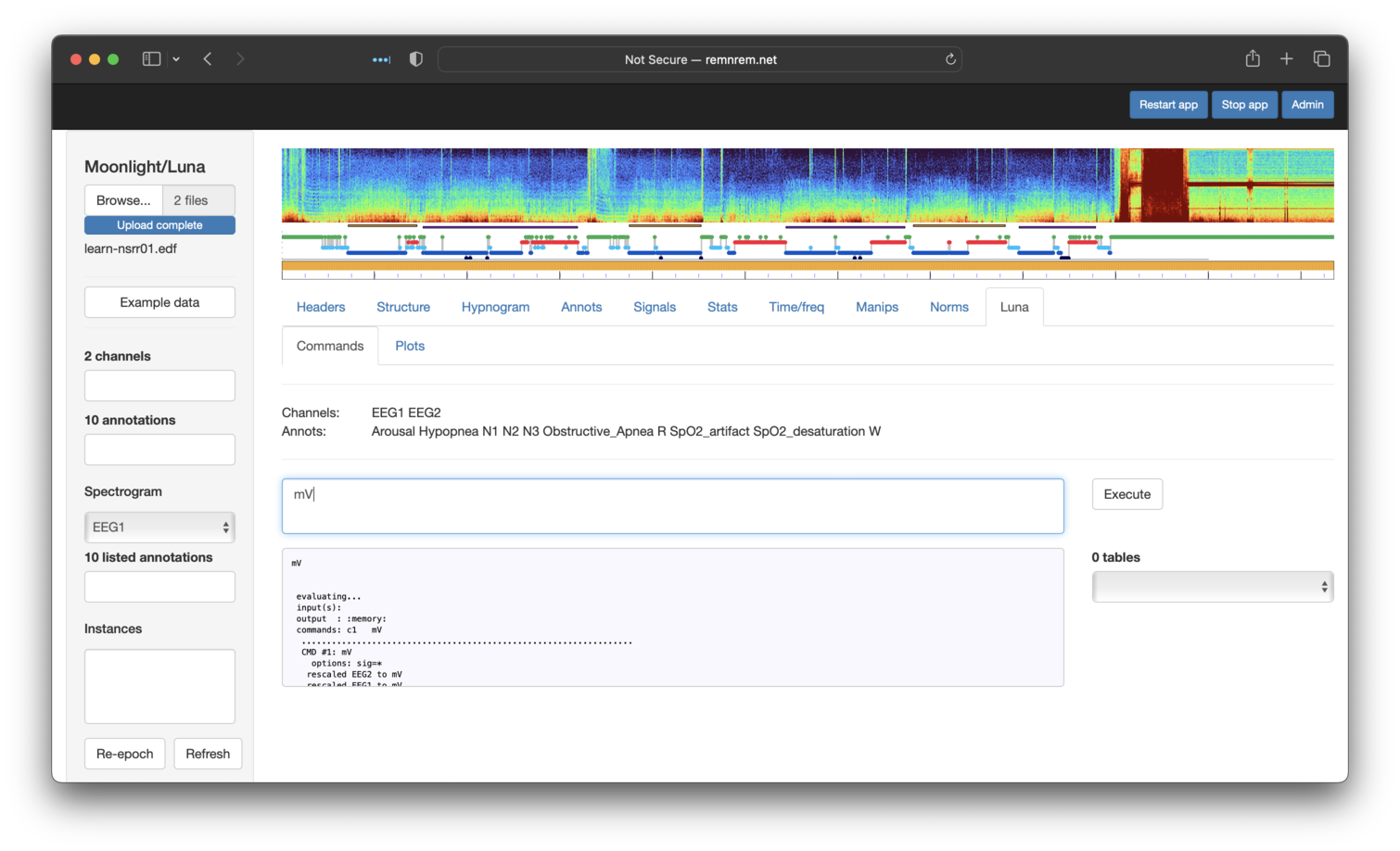Click the Re-epoch button

click(x=125, y=754)
